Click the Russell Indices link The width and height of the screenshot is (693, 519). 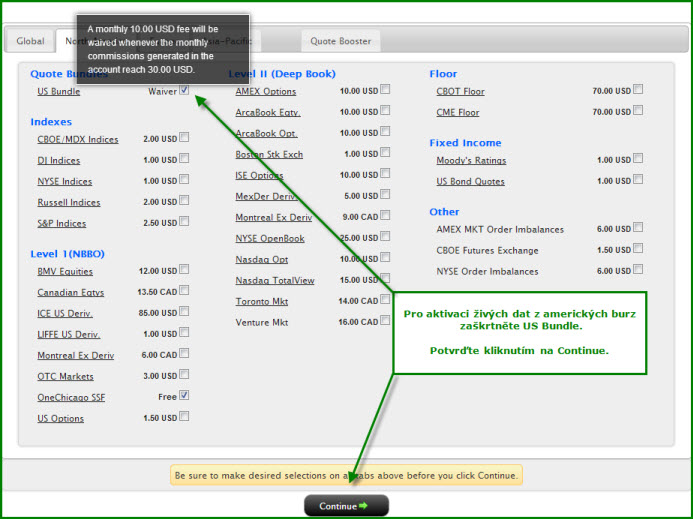point(69,202)
